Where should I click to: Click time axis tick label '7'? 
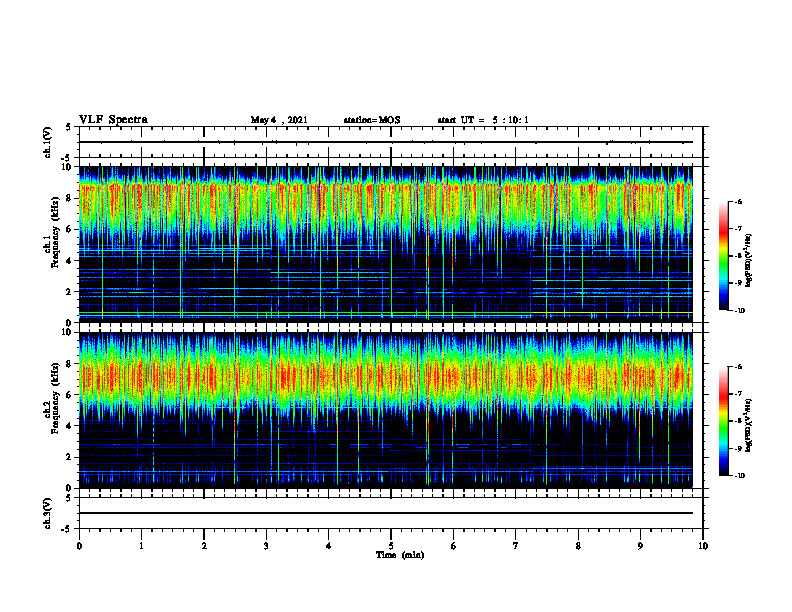516,546
